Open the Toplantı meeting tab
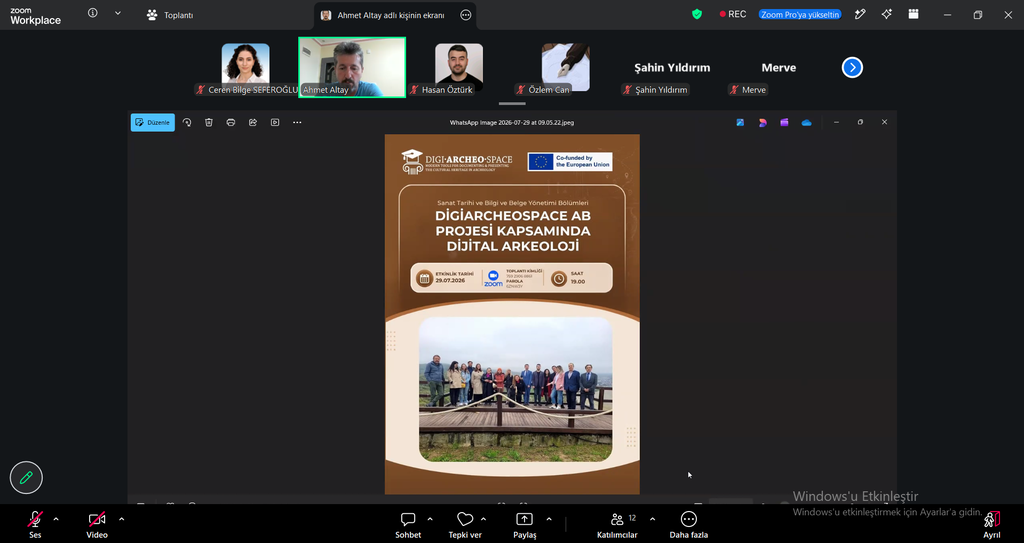 click(170, 15)
